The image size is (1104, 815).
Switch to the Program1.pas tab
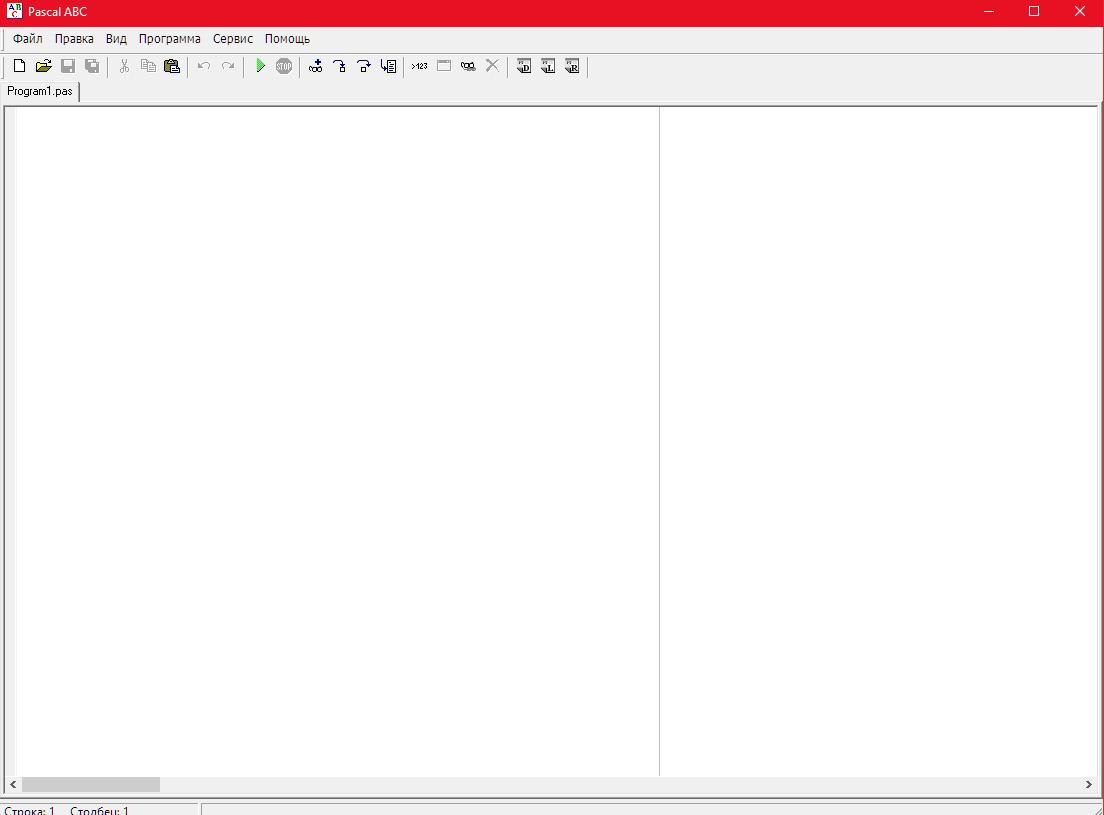(40, 91)
